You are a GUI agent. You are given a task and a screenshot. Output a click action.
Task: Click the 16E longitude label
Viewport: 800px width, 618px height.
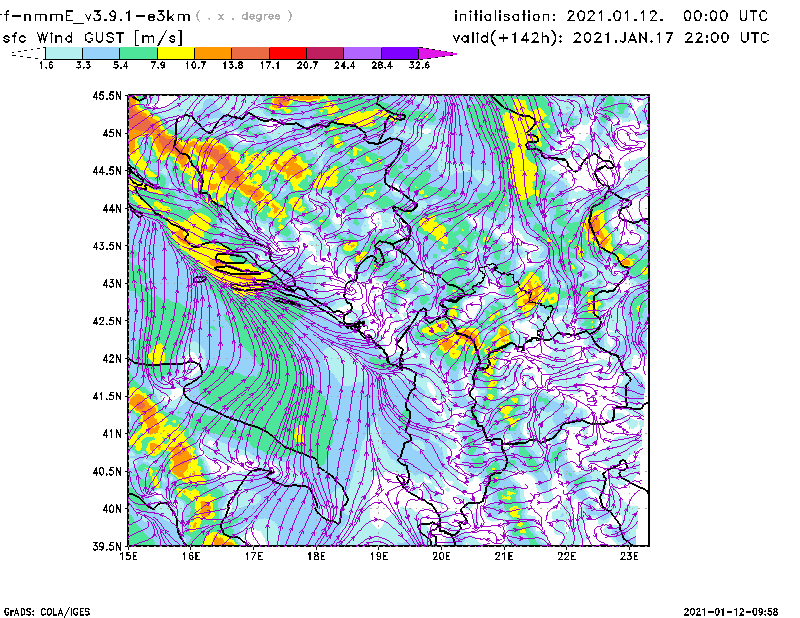191,556
